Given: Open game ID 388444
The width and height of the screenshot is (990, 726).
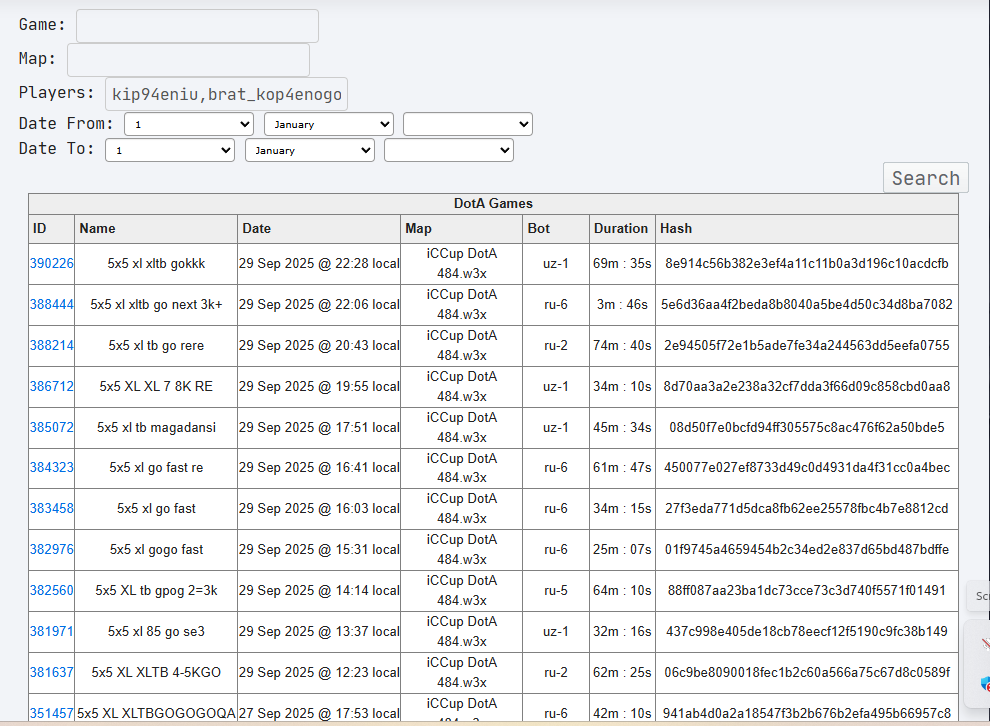Looking at the screenshot, I should point(51,305).
